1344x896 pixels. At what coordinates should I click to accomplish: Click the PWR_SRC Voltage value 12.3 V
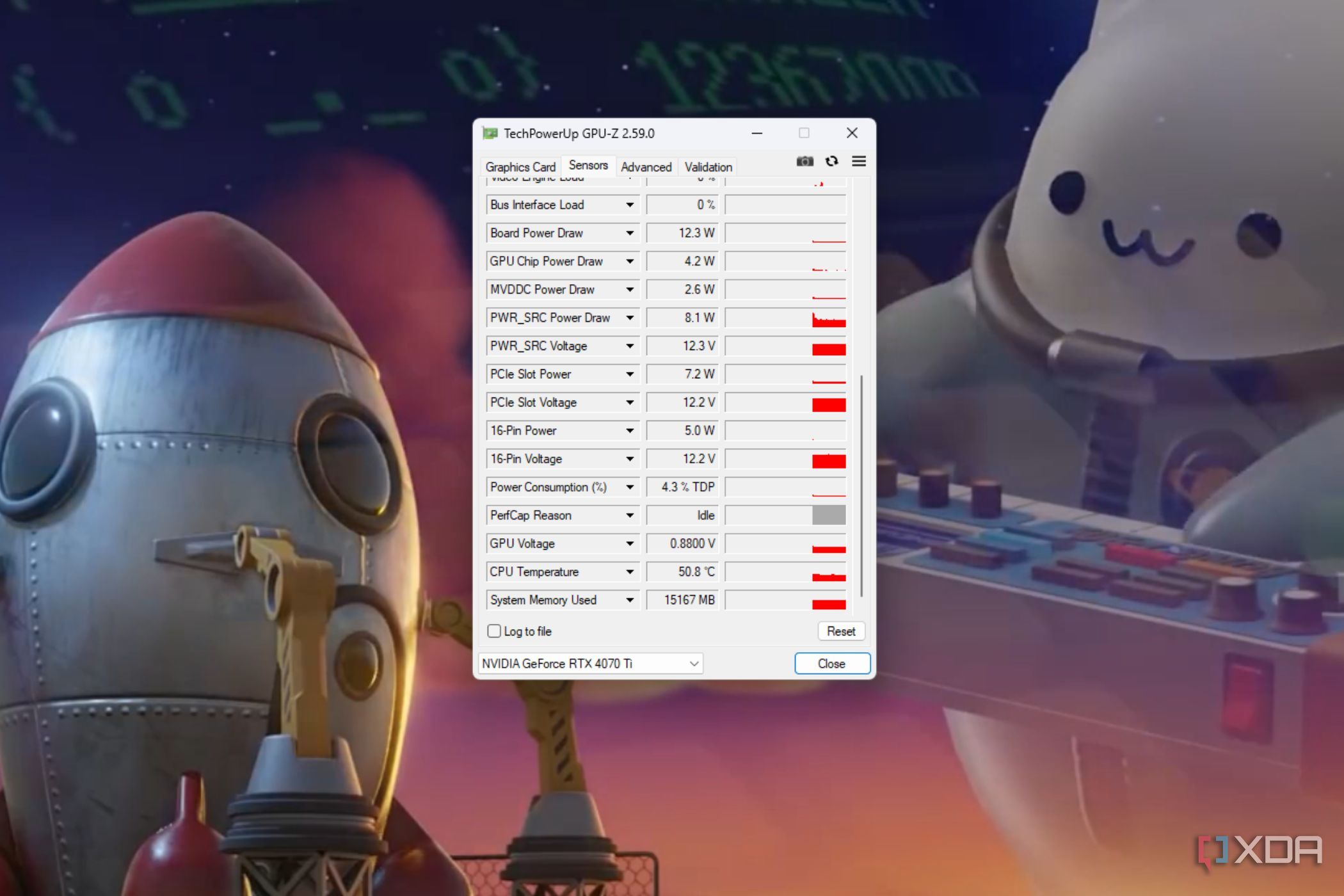point(682,346)
